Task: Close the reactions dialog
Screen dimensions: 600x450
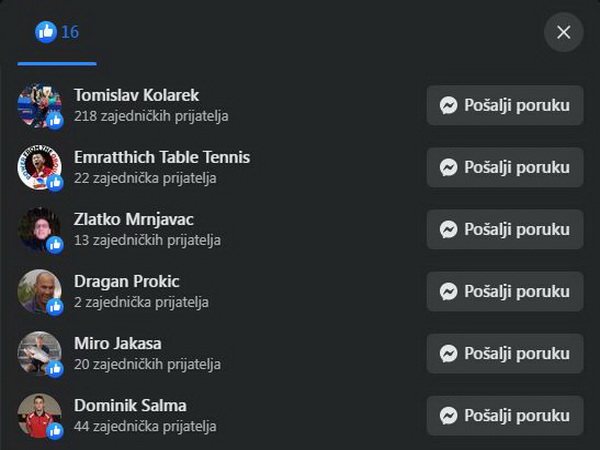Action: point(563,32)
